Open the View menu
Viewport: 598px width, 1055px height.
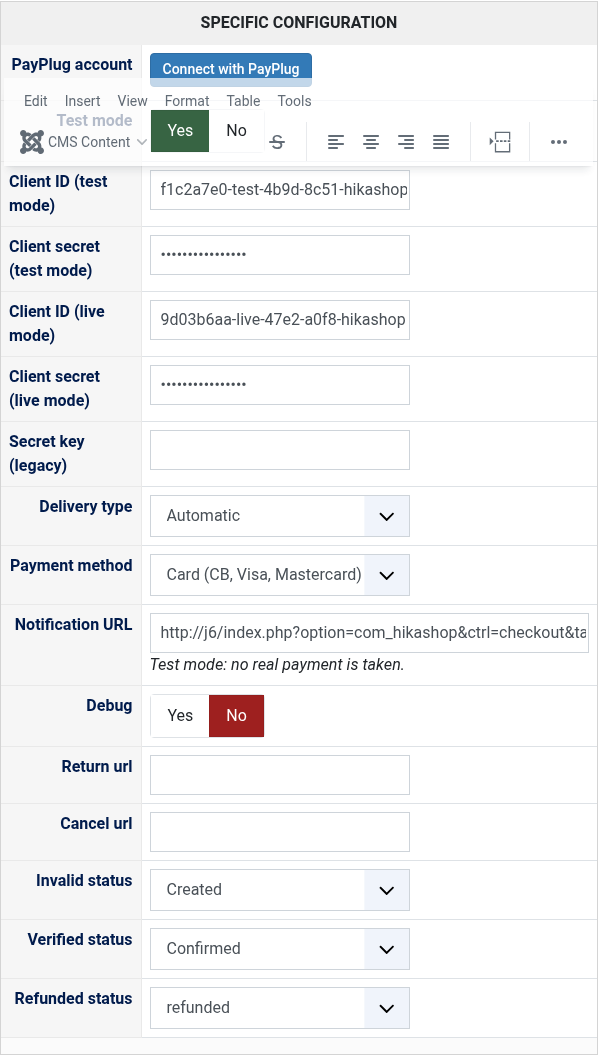pos(133,101)
